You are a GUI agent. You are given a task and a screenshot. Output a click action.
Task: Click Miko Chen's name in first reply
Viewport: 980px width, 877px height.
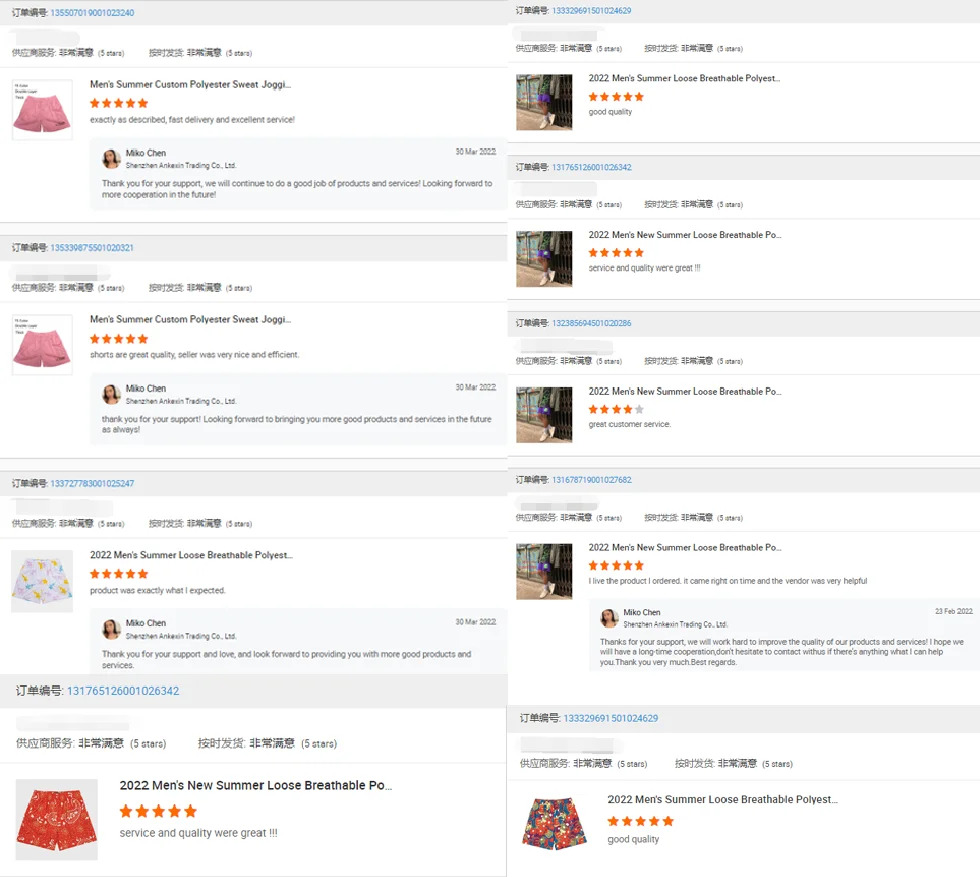pos(146,153)
